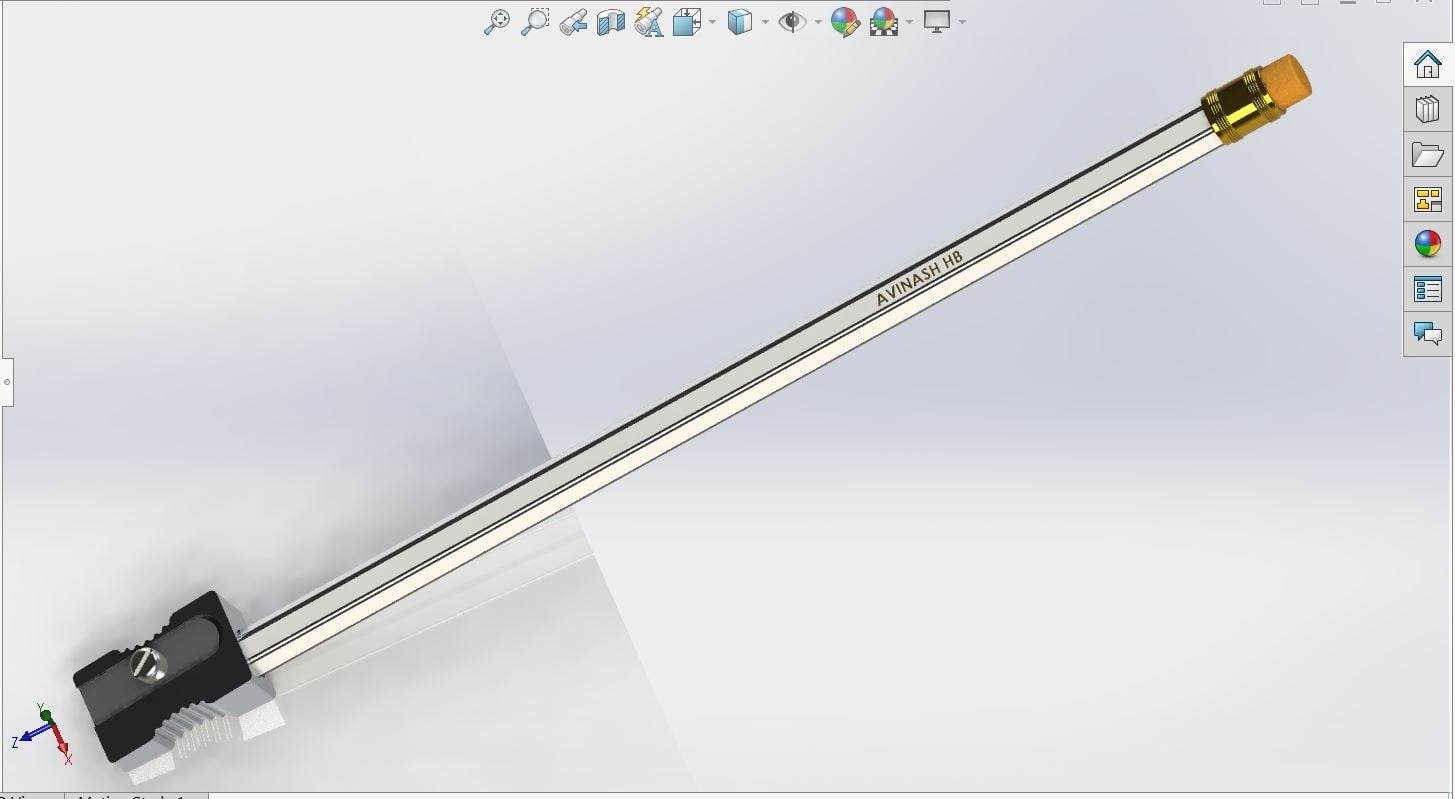Click the Zoom to Fit icon
Image resolution: width=1455 pixels, height=799 pixels.
(496, 21)
